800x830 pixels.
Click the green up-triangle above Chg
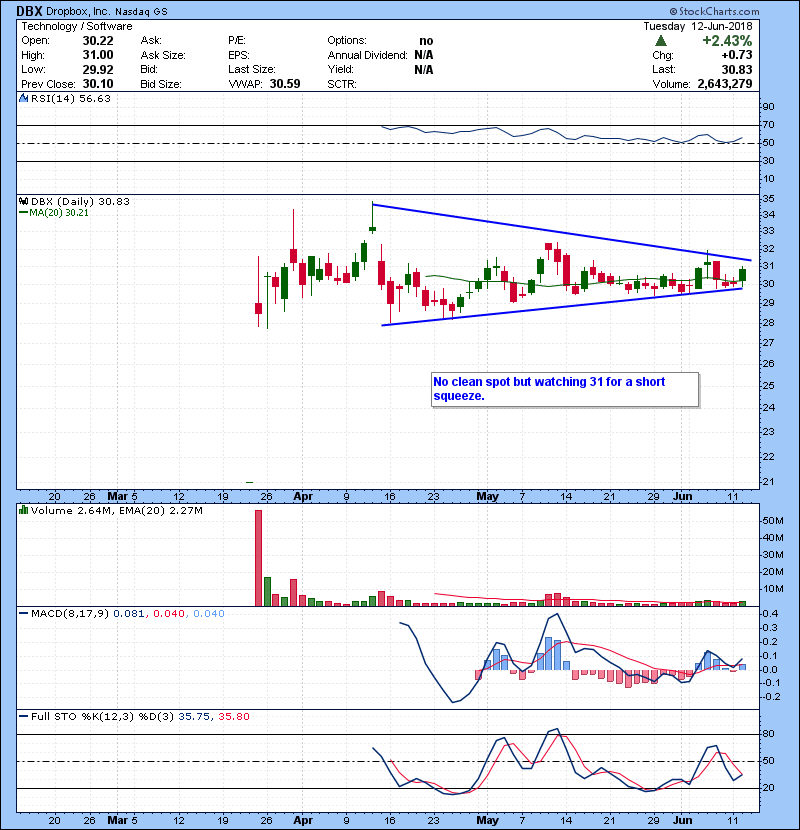pyautogui.click(x=661, y=41)
